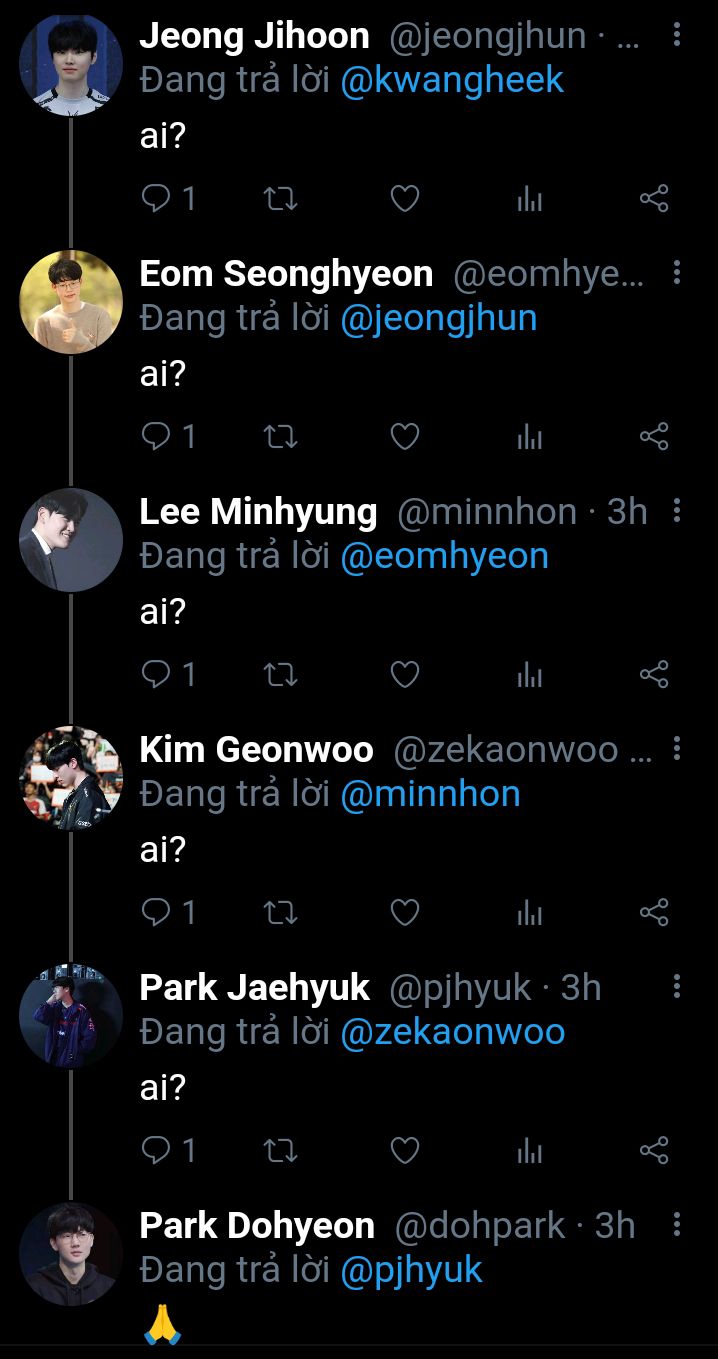The height and width of the screenshot is (1359, 718).
Task: Open Park Dohyeon's profile by name
Action: [x=257, y=1226]
